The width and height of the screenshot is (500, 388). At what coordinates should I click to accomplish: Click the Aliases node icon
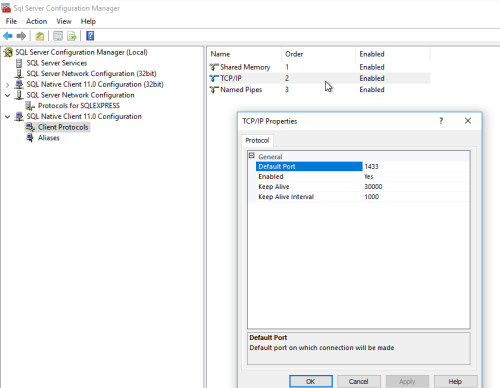[30, 138]
